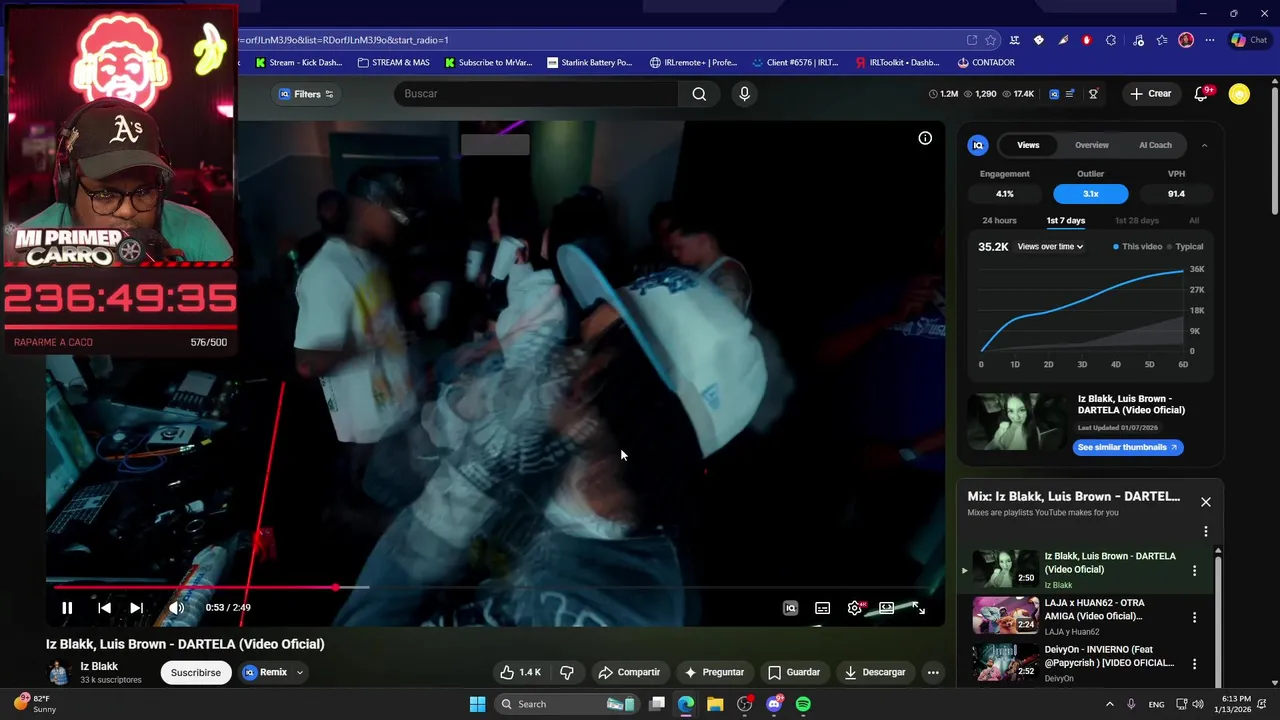The height and width of the screenshot is (720, 1280).
Task: Select the Outlier 3.1x metric
Action: click(x=1091, y=194)
